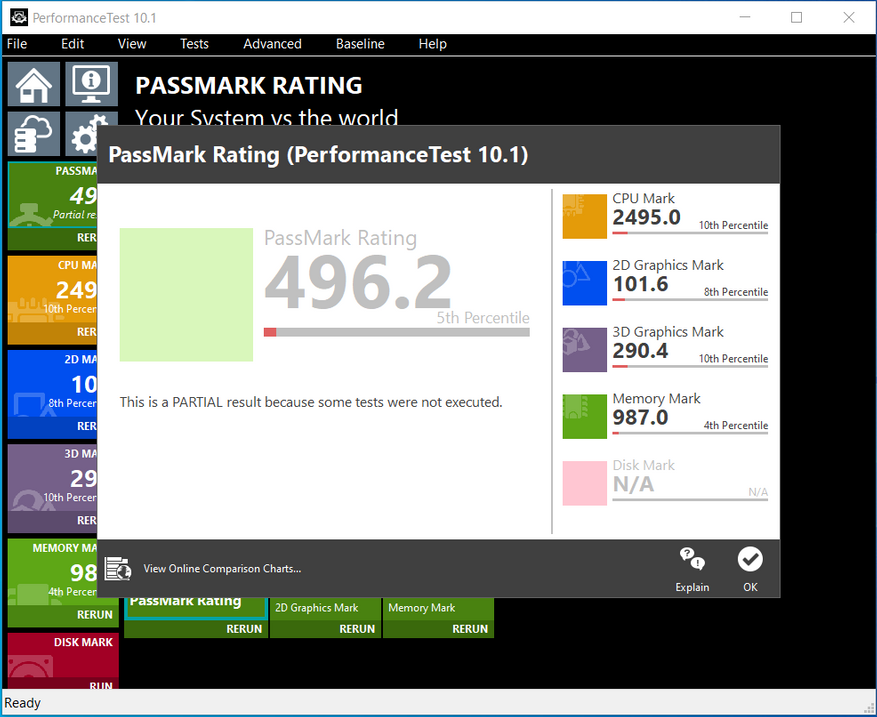
Task: Click the Explain question bubble icon
Action: tap(692, 559)
